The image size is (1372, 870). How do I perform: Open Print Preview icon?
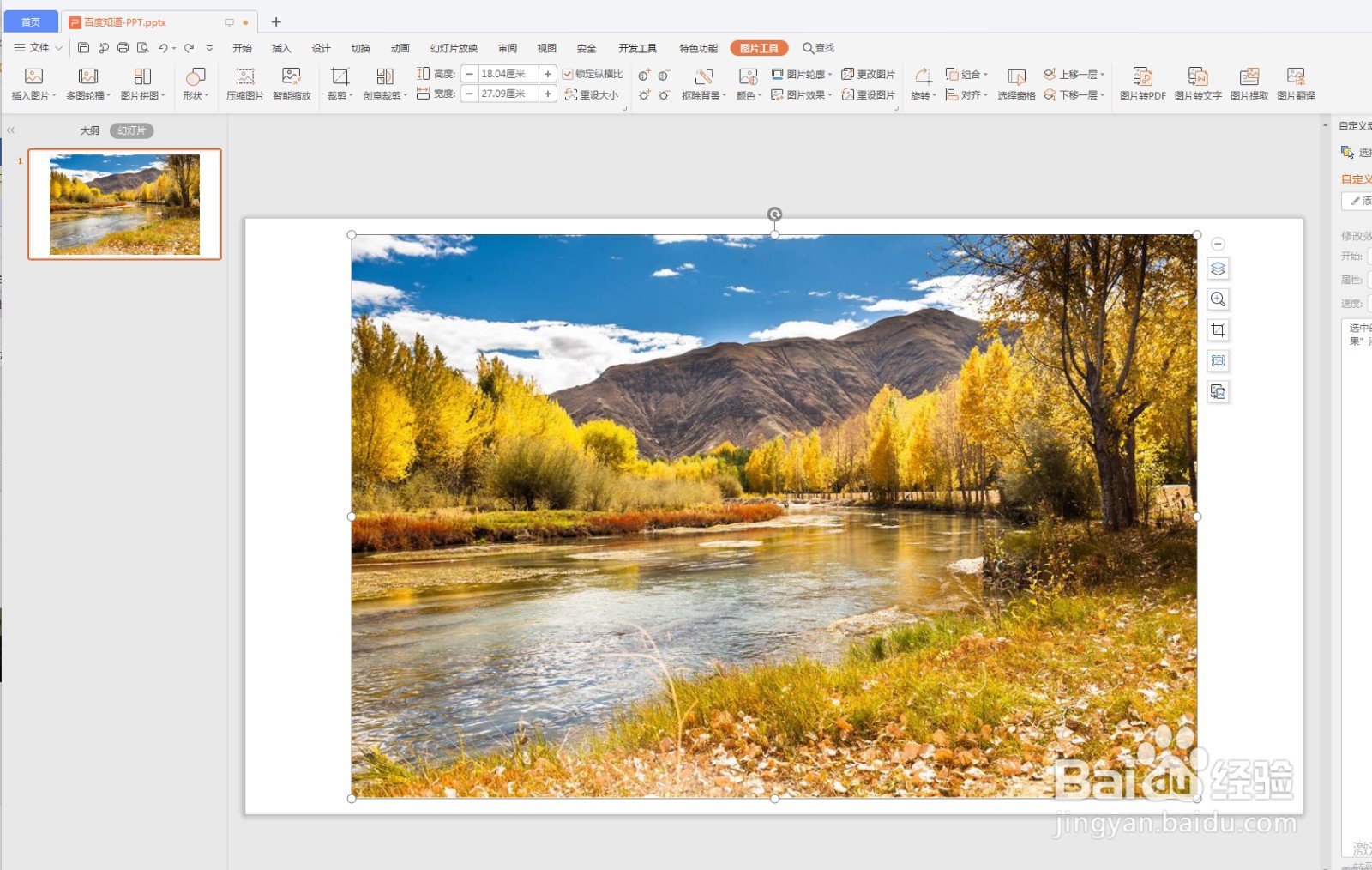pos(143,48)
